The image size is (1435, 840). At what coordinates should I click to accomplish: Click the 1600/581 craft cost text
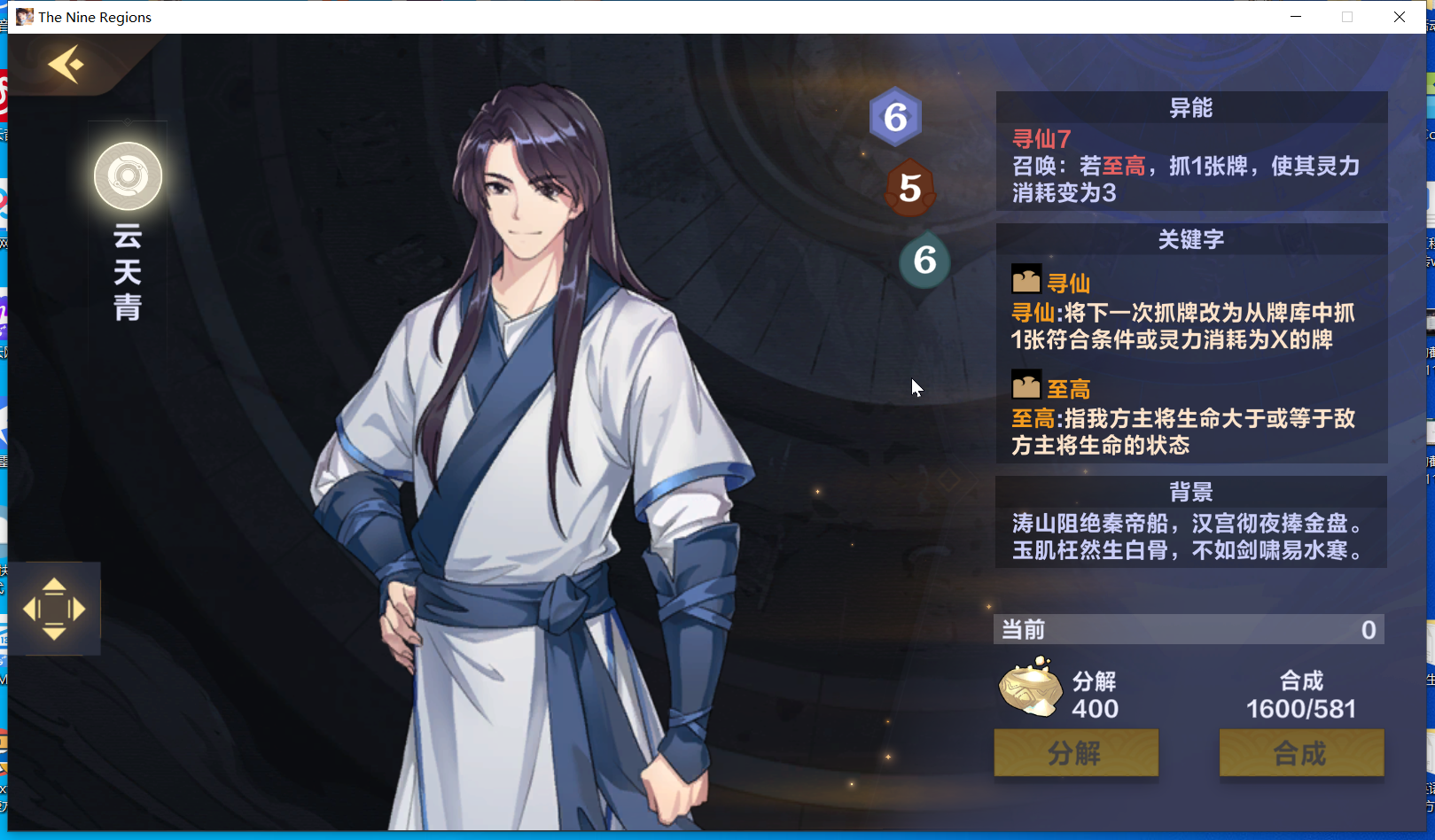click(x=1301, y=709)
